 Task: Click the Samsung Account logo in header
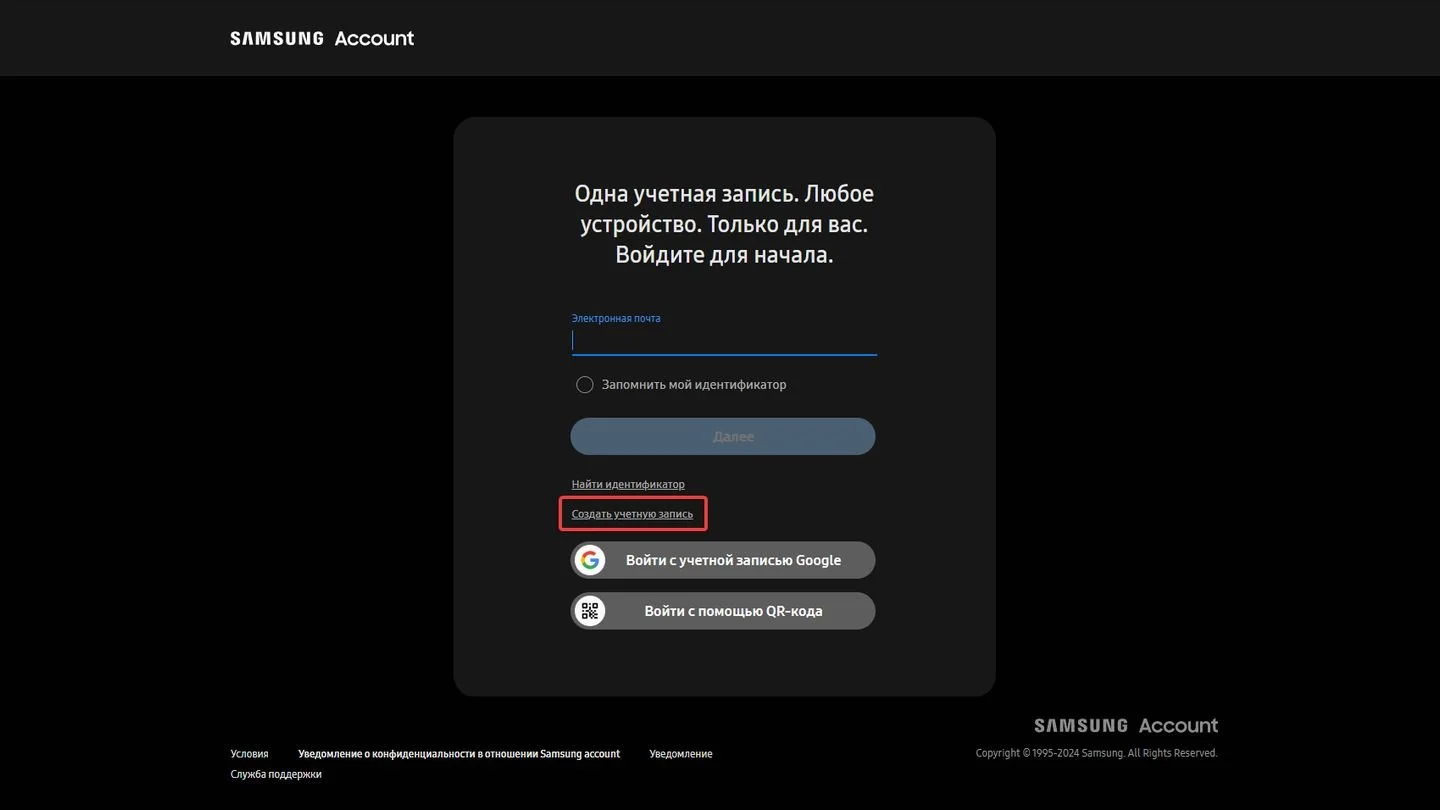322,38
